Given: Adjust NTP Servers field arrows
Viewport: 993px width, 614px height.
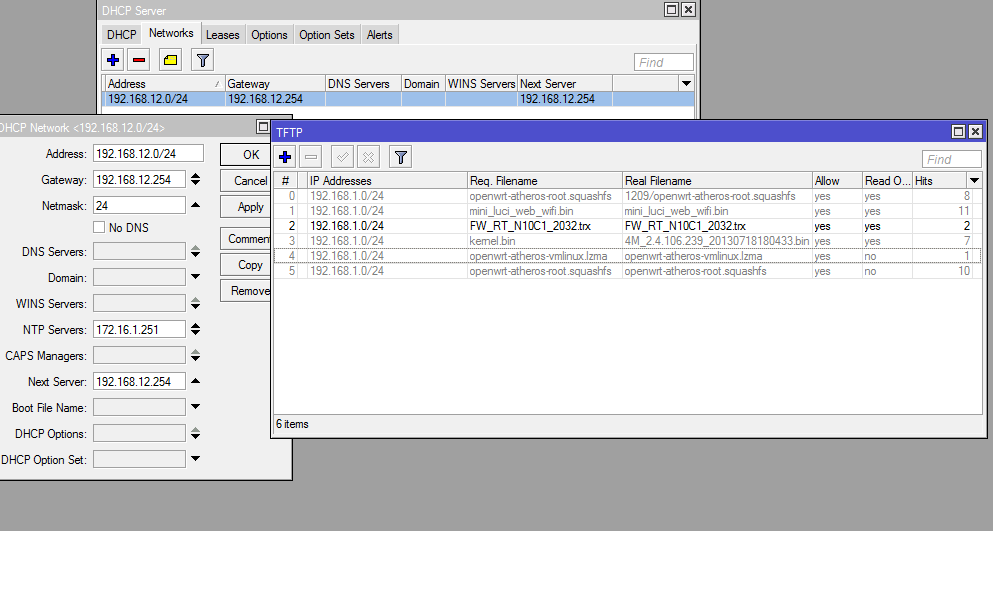Looking at the screenshot, I should click(x=196, y=329).
